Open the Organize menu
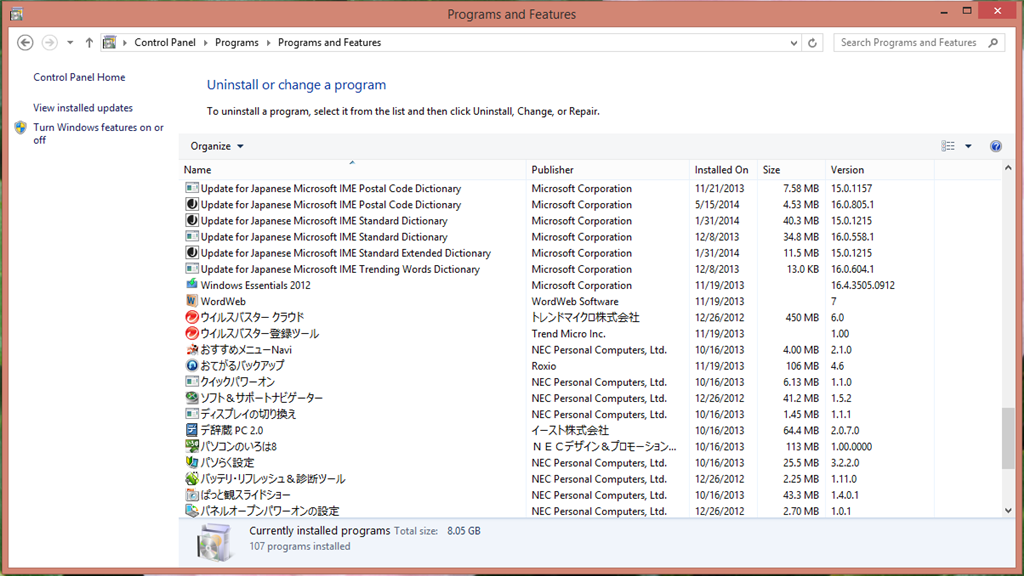1024x576 pixels. pos(217,146)
